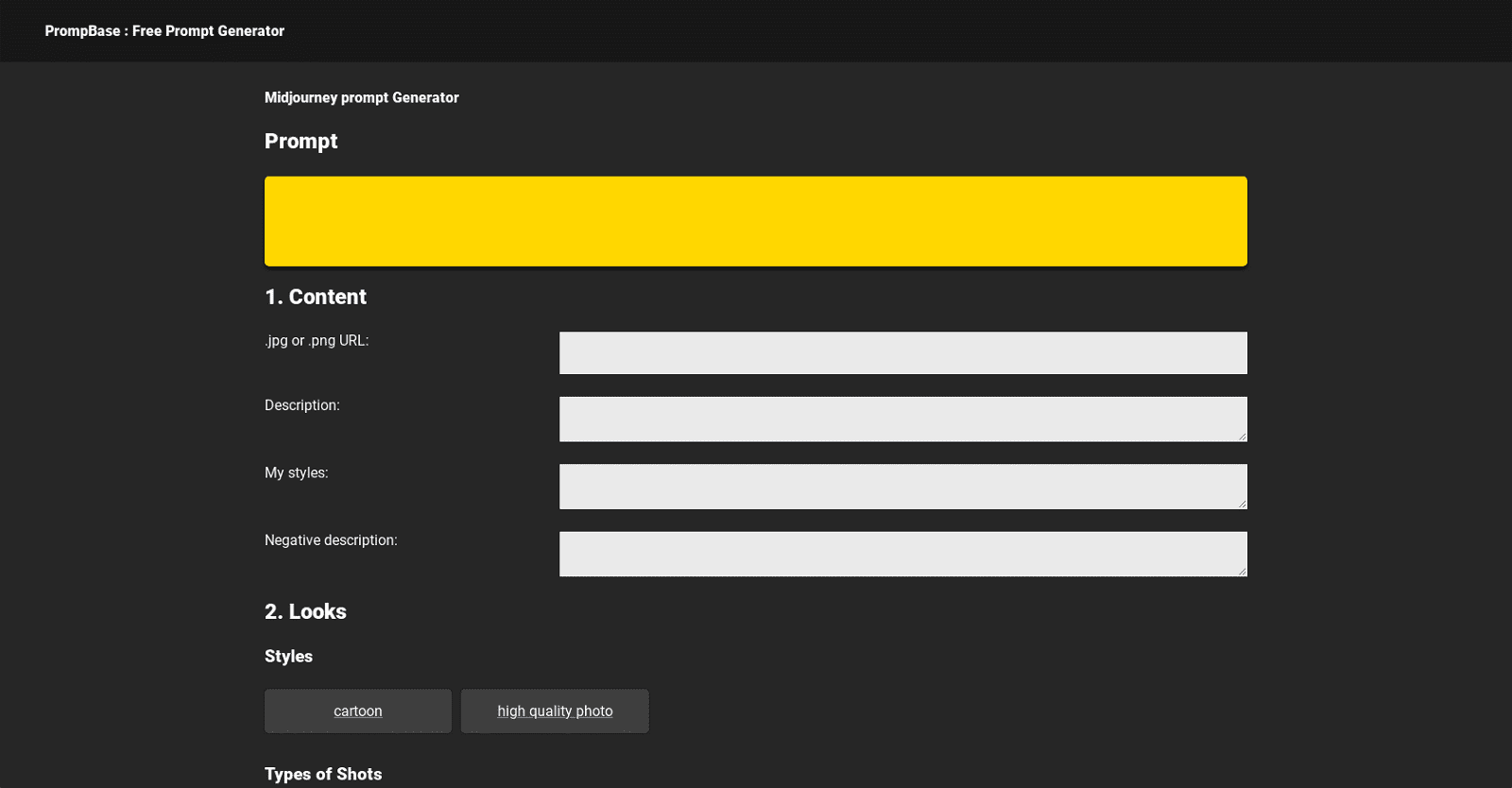Viewport: 1512px width, 788px height.
Task: Select the cartoon style button
Action: 357,711
